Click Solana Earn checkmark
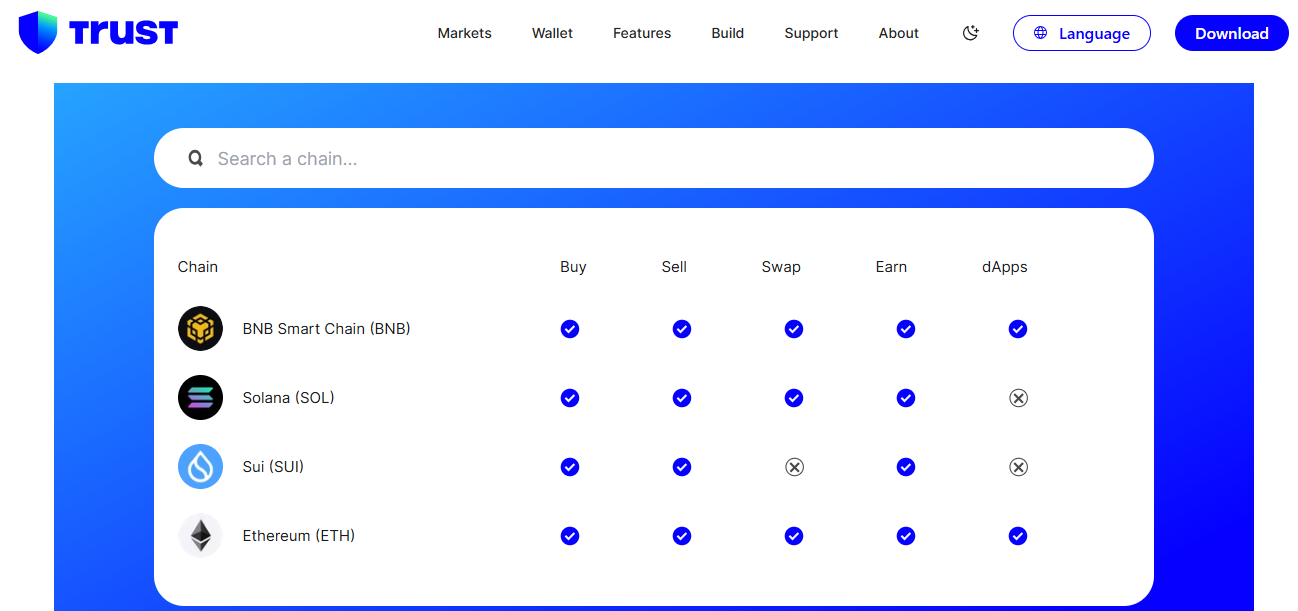Screen dimensions: 1298x611 coord(906,398)
